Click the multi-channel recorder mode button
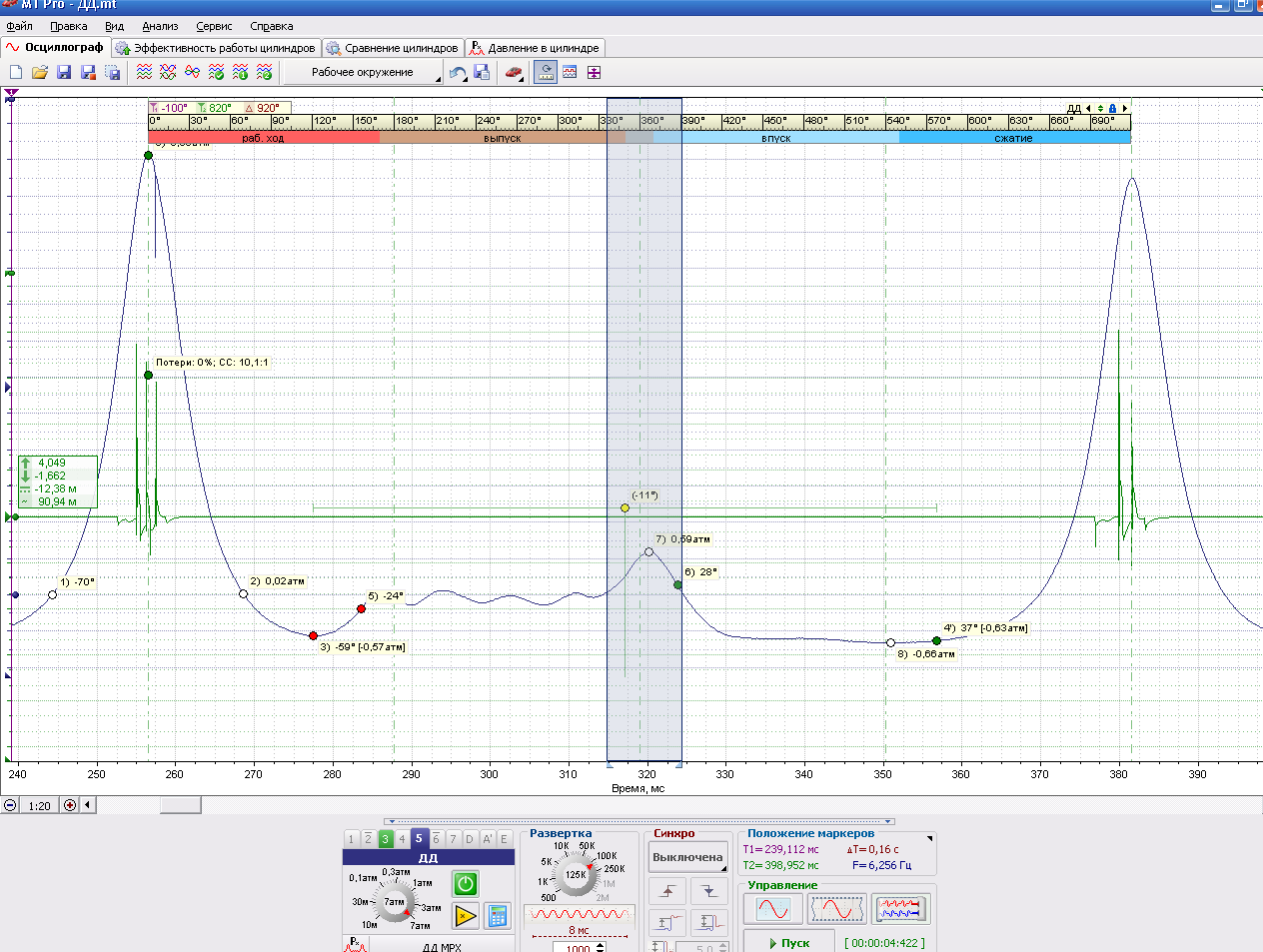This screenshot has height=952, width=1263. (901, 909)
